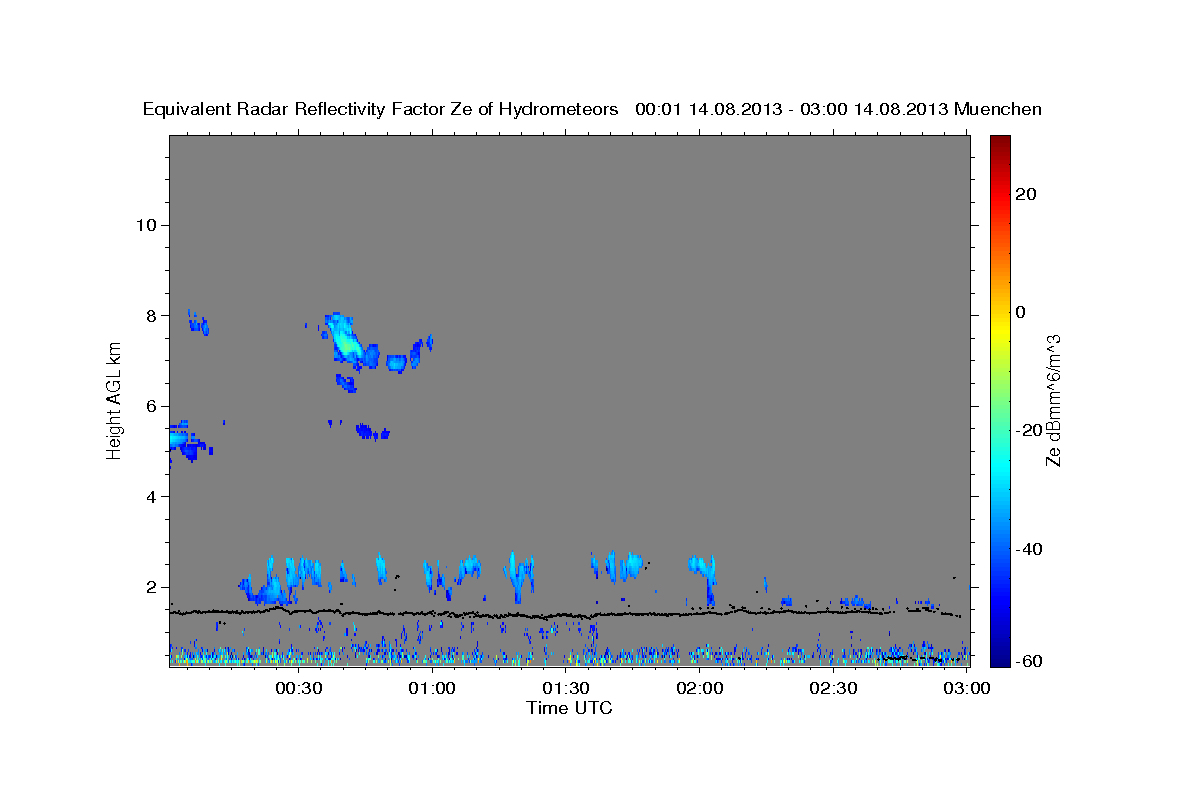1200x800 pixels.
Task: Click the date range '00:01 14.08.2013 - 03:00 14.08.2013'
Action: click(792, 110)
